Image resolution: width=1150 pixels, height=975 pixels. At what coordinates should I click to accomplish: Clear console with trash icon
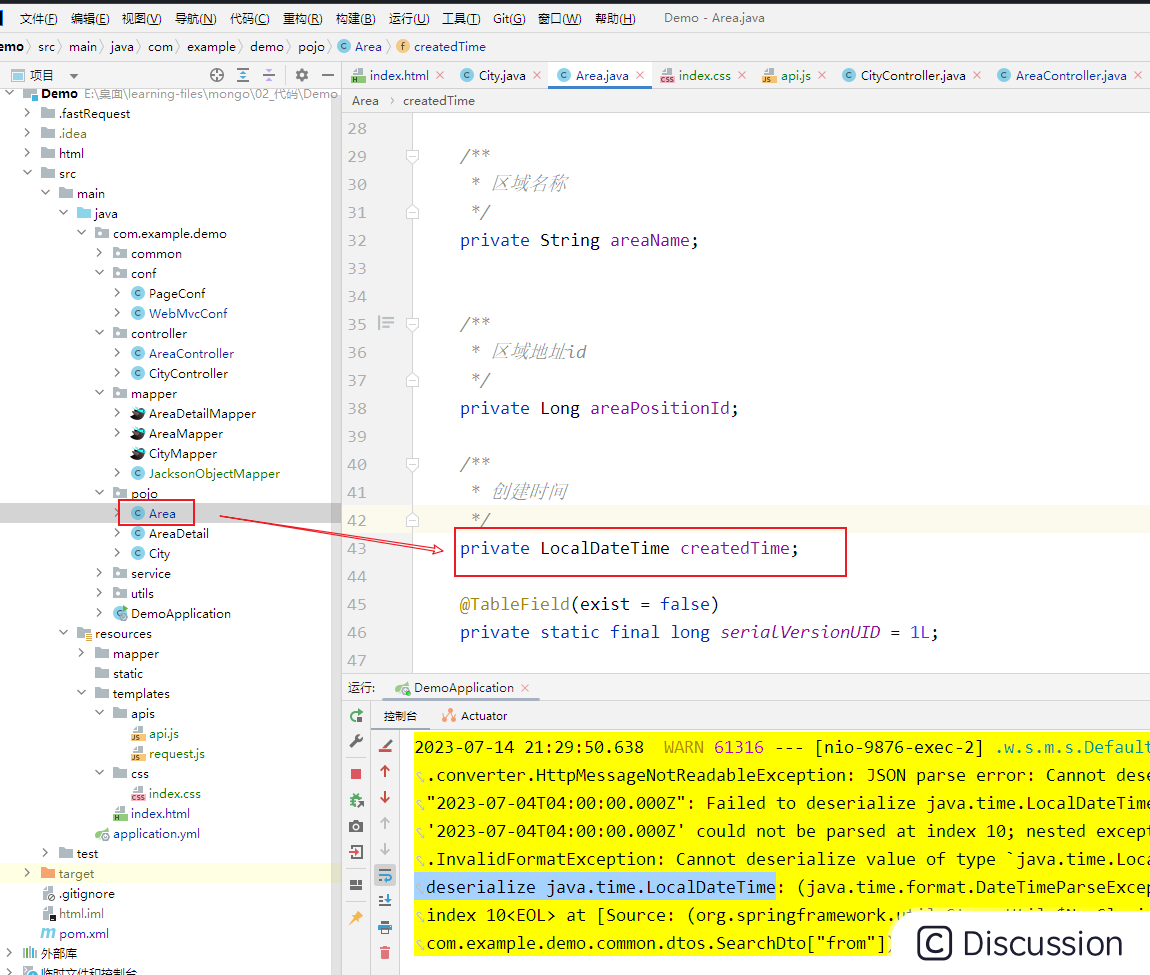pos(385,953)
